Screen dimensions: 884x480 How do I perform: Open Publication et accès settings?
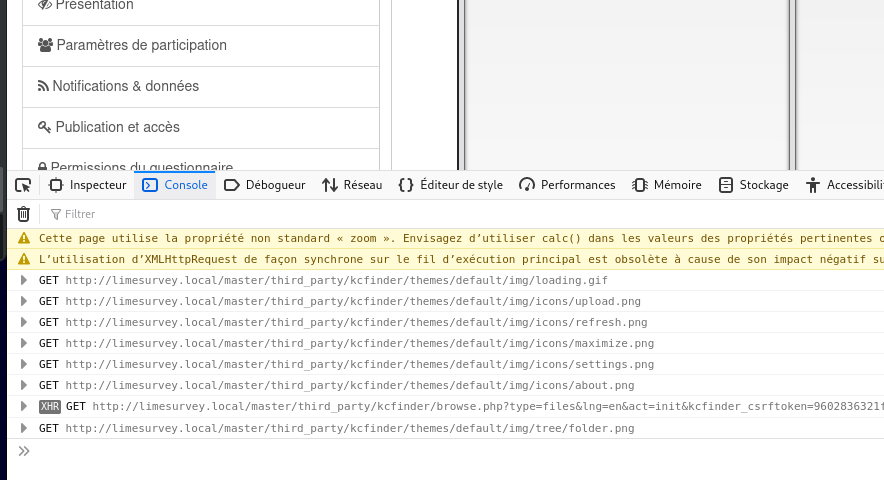click(x=117, y=127)
